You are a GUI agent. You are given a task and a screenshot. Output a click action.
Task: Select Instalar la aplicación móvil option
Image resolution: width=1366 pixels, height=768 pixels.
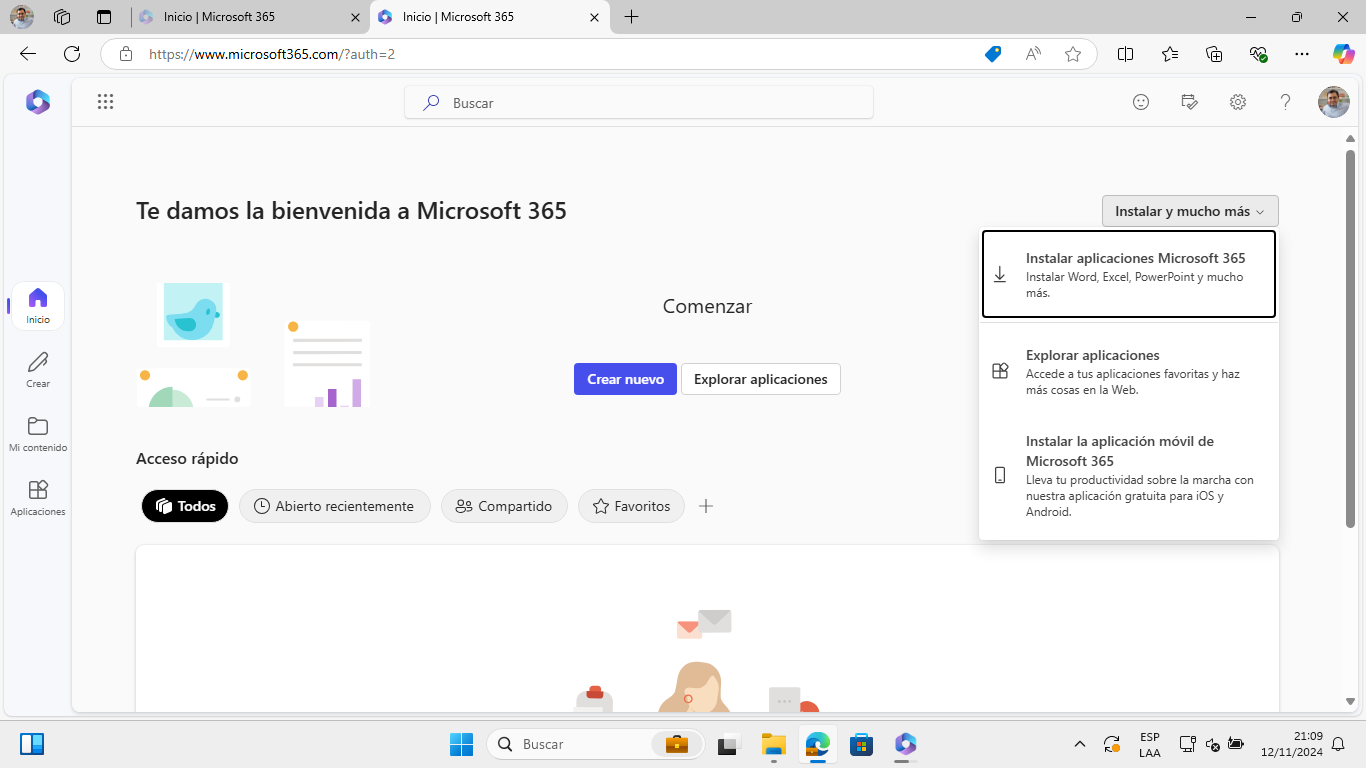(1128, 475)
